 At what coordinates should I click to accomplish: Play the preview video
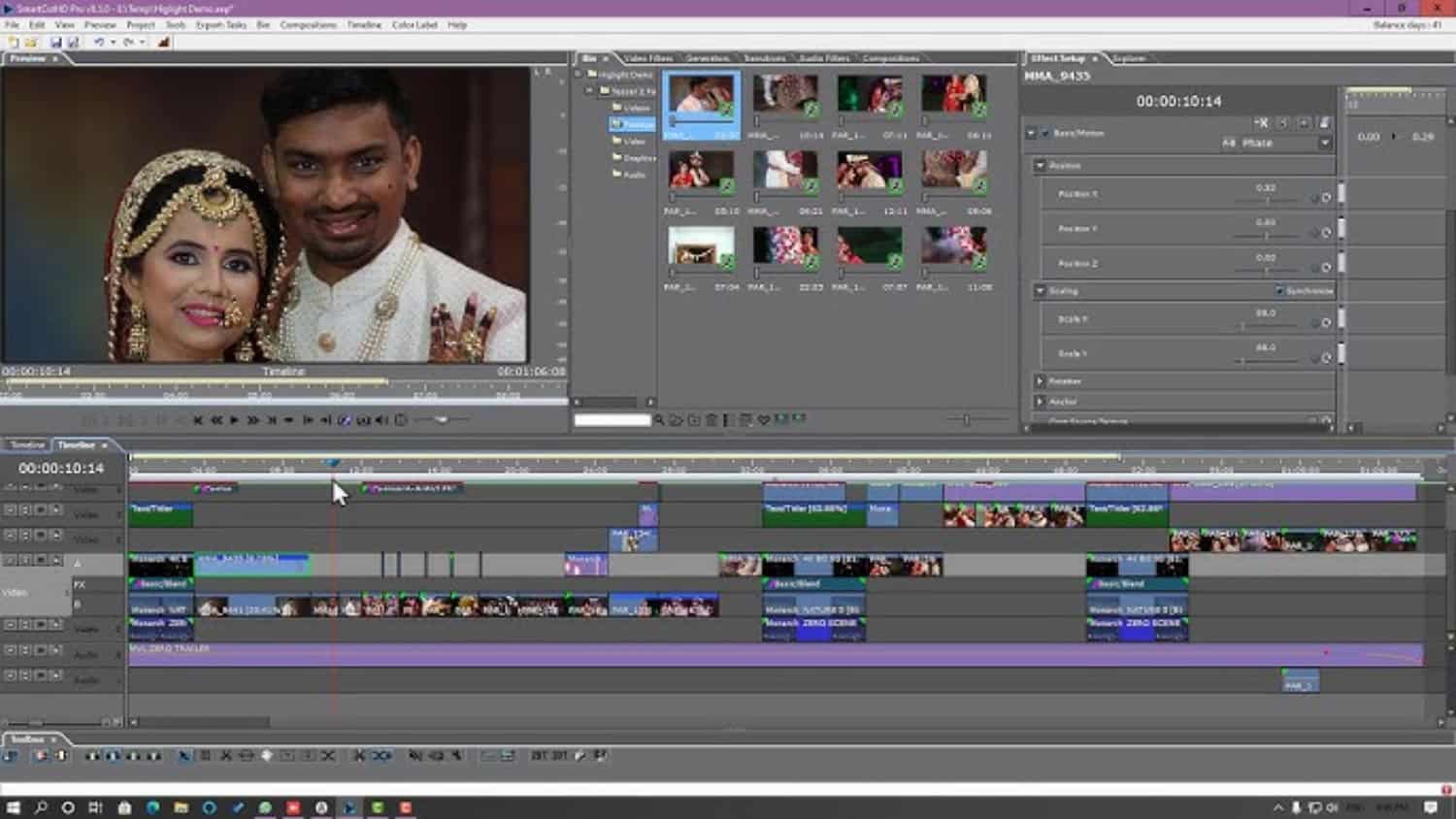pos(234,420)
